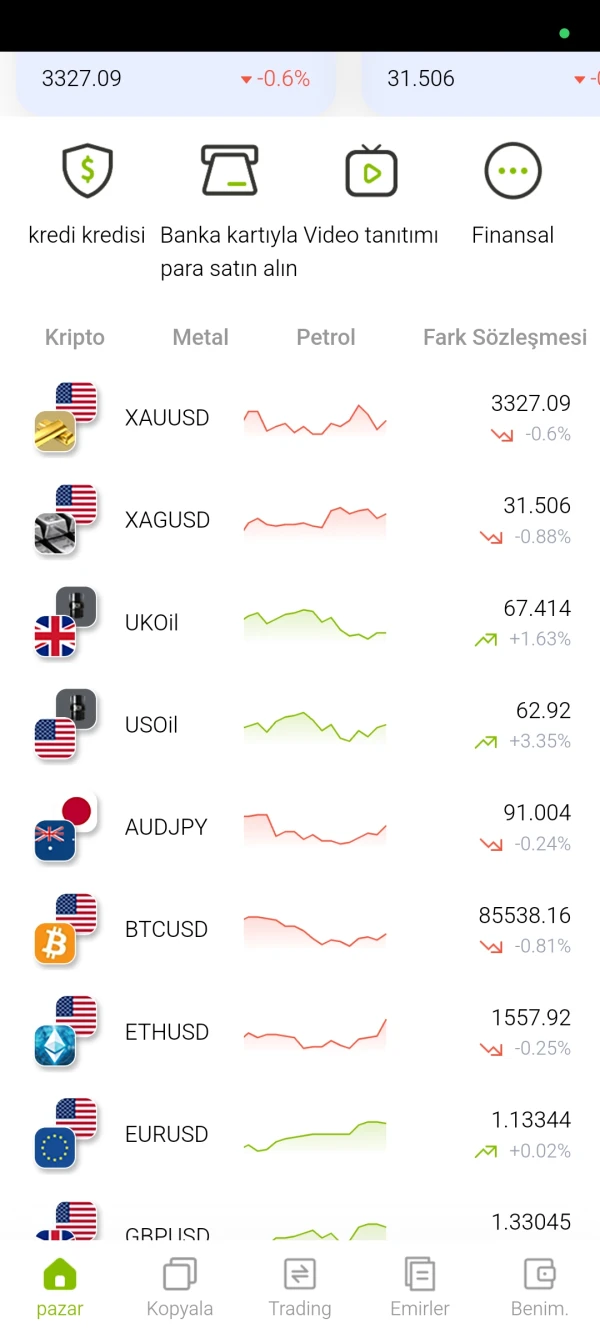
Task: Tap the Video tanıtımı play icon
Action: click(x=371, y=171)
